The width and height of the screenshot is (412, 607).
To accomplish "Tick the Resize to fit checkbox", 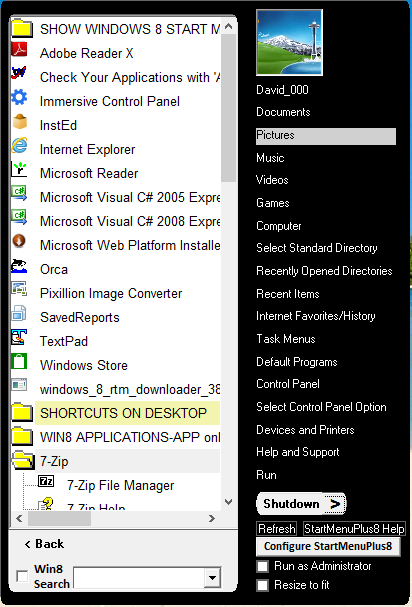I will click(263, 585).
